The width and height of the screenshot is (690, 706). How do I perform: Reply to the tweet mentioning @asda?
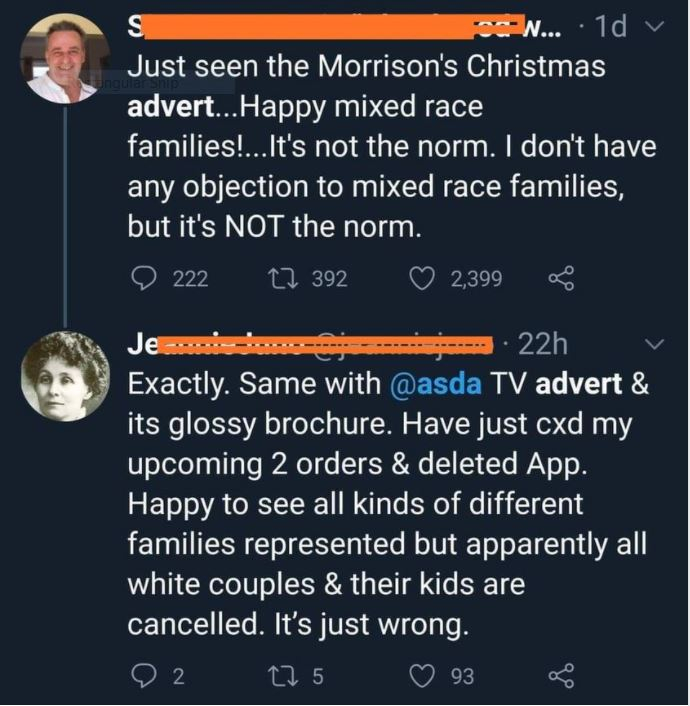(x=143, y=677)
